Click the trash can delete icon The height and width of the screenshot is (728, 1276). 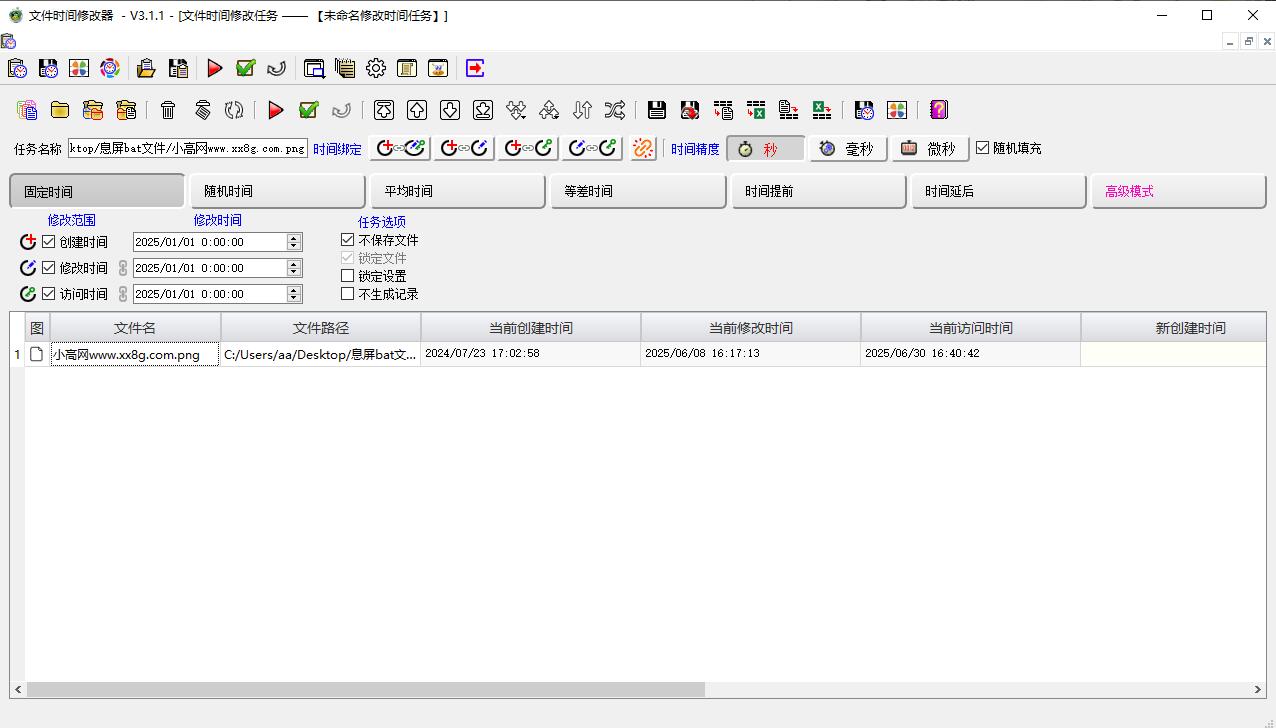point(168,110)
